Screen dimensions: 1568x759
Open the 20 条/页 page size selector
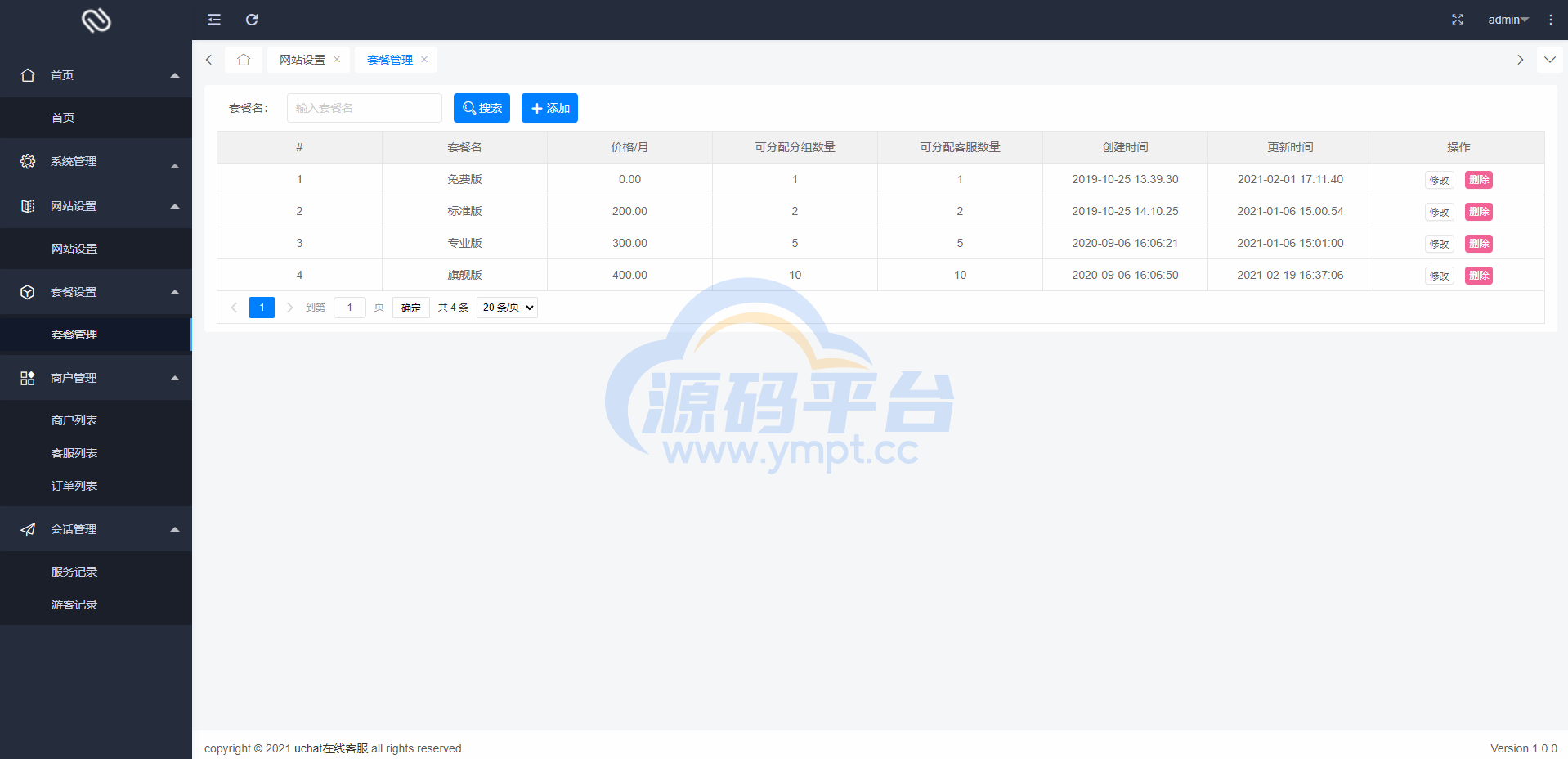(x=507, y=308)
